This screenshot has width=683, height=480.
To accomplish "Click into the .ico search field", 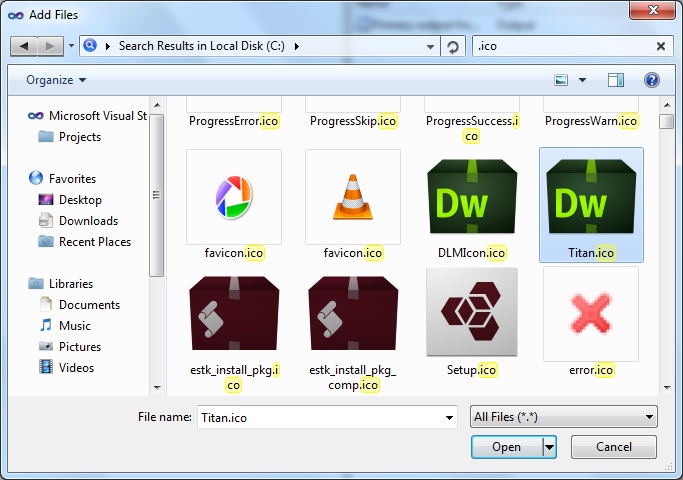I will (x=564, y=46).
